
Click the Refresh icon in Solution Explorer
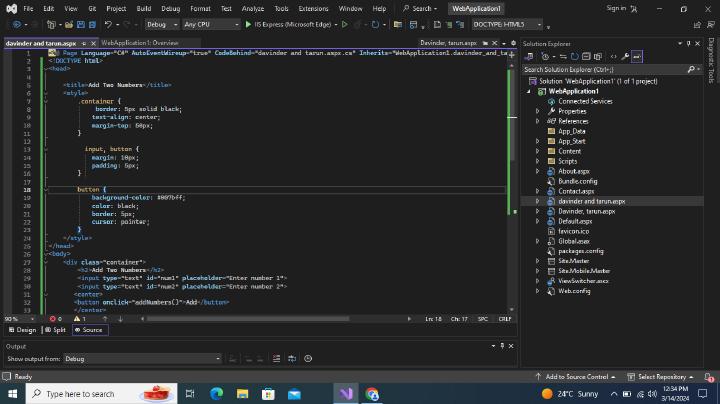click(574, 56)
